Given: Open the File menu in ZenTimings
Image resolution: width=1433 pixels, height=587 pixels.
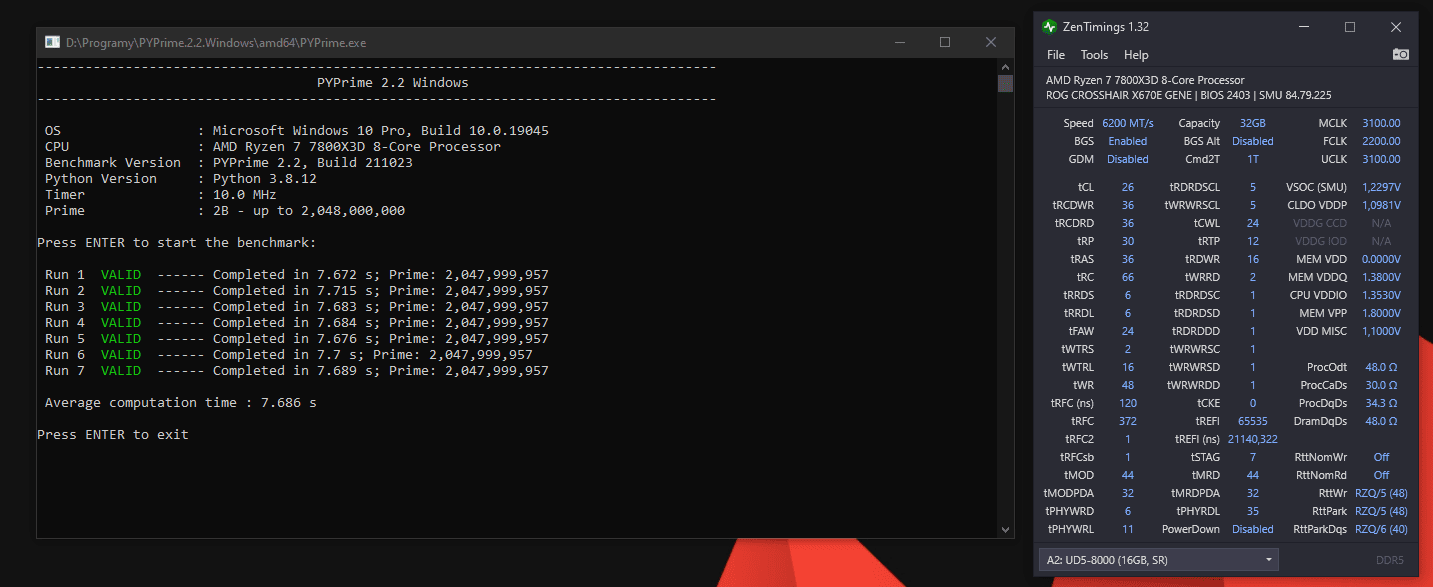Looking at the screenshot, I should (1056, 55).
